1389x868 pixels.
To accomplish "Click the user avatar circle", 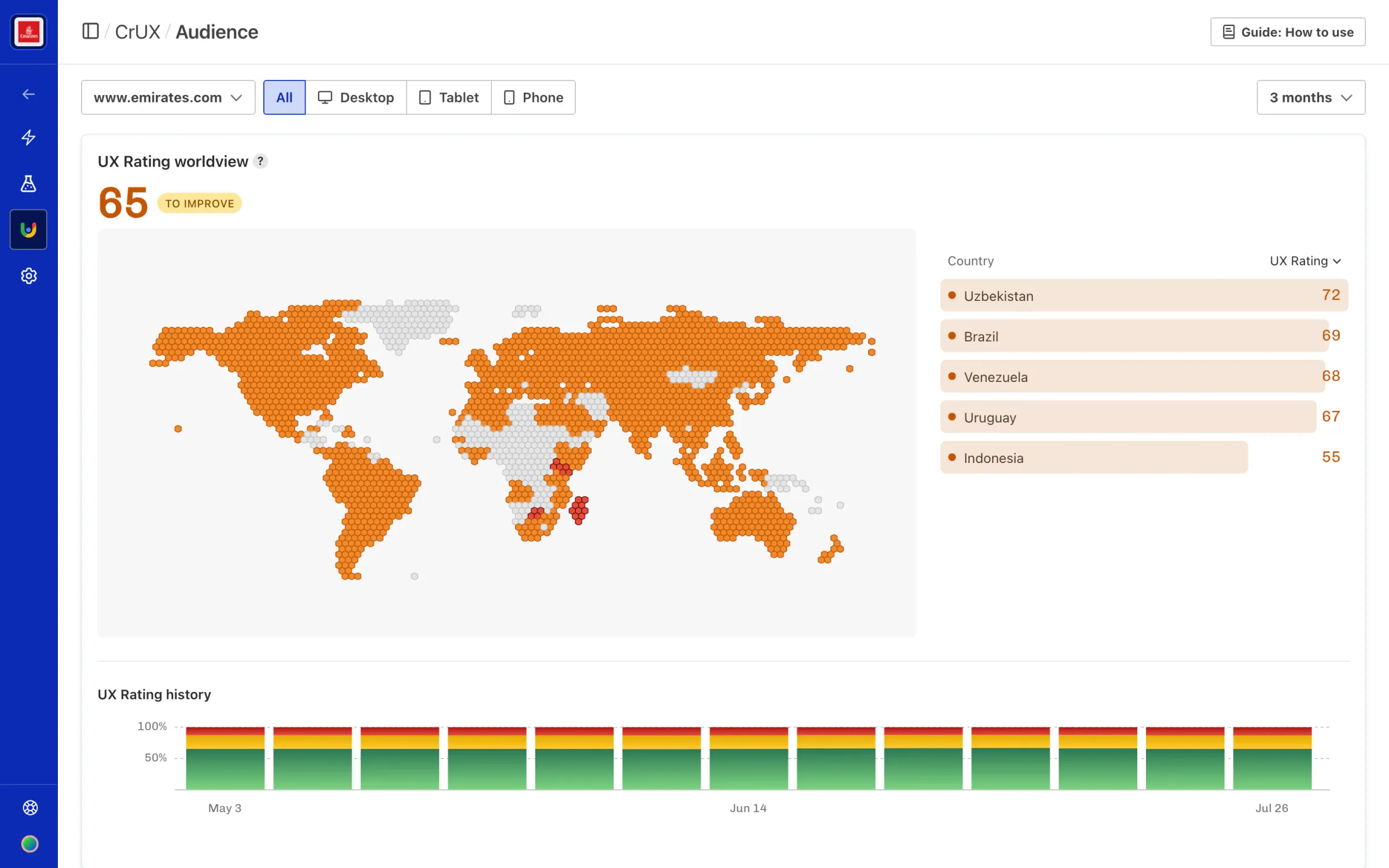I will [30, 844].
